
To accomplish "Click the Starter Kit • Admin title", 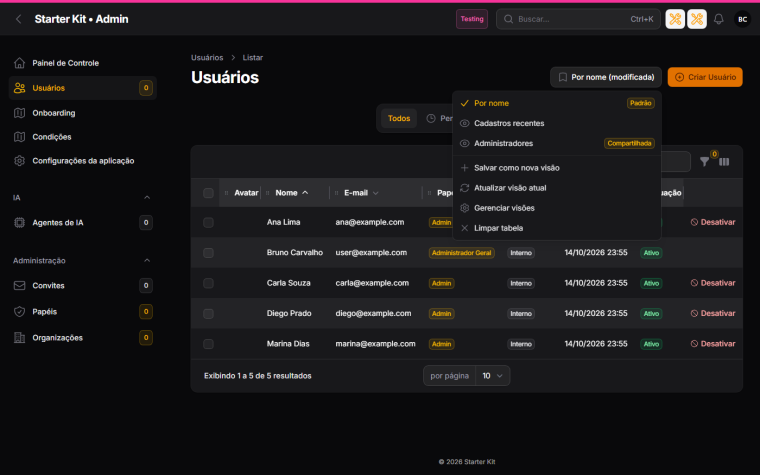I will tap(81, 19).
